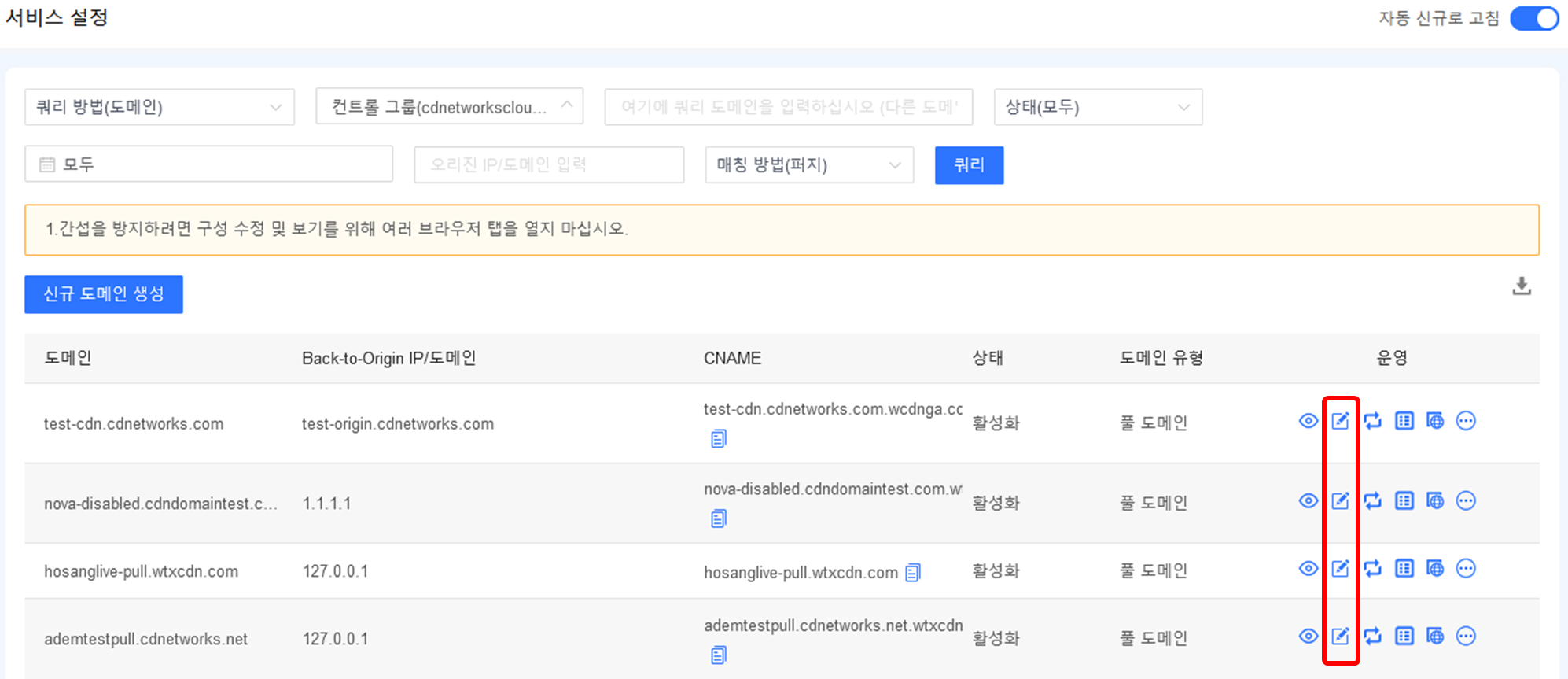The width and height of the screenshot is (1568, 679).
Task: Click 활성화 status in test-cdn row
Action: point(996,423)
